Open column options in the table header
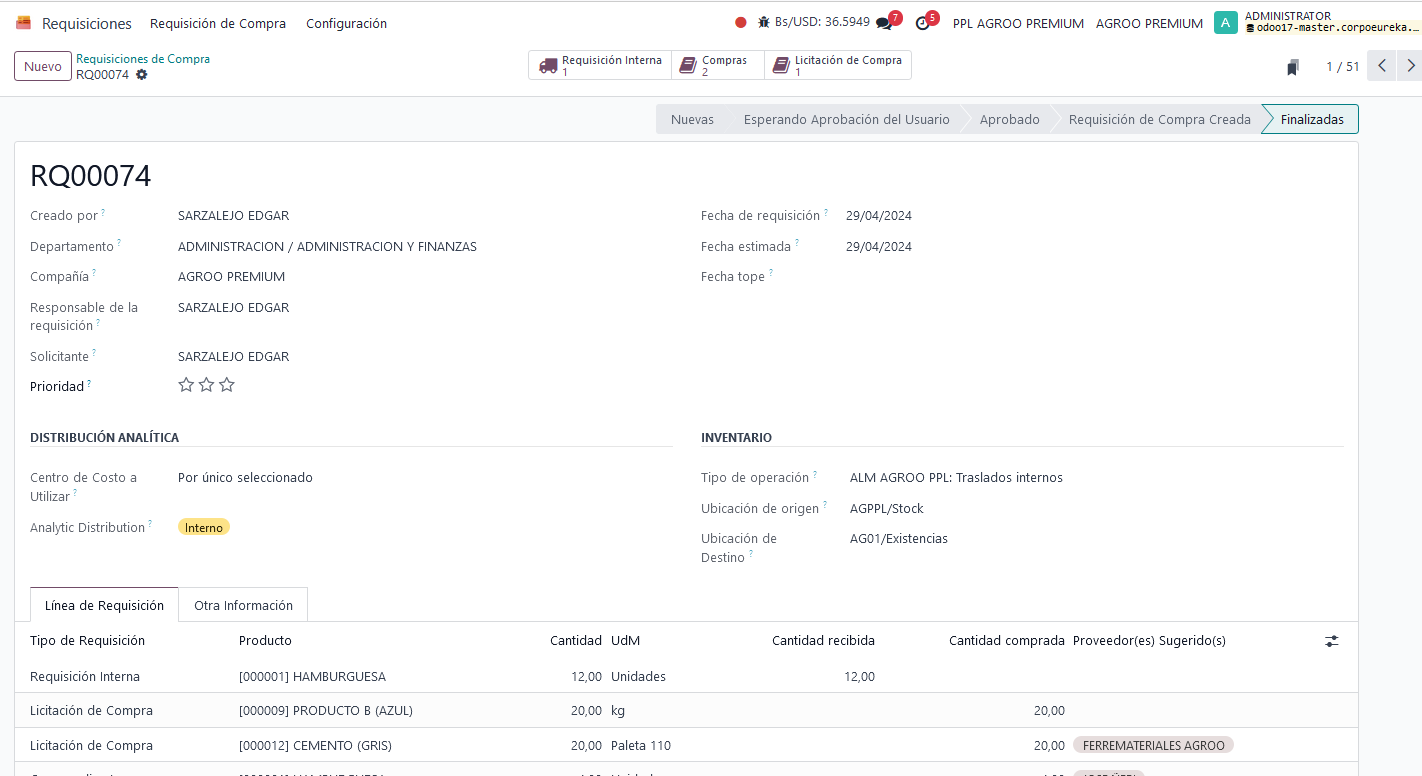1422x776 pixels. pyautogui.click(x=1331, y=641)
